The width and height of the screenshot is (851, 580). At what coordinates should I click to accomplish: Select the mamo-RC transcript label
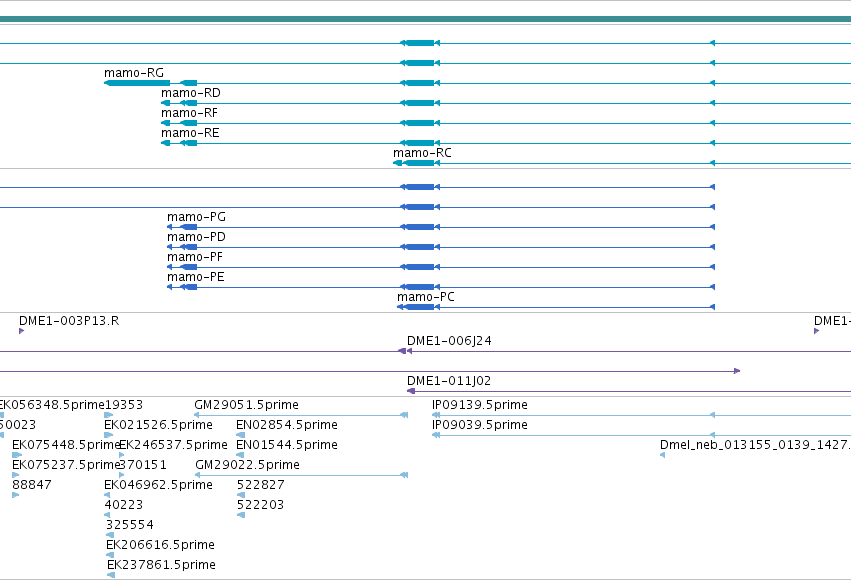pyautogui.click(x=422, y=153)
